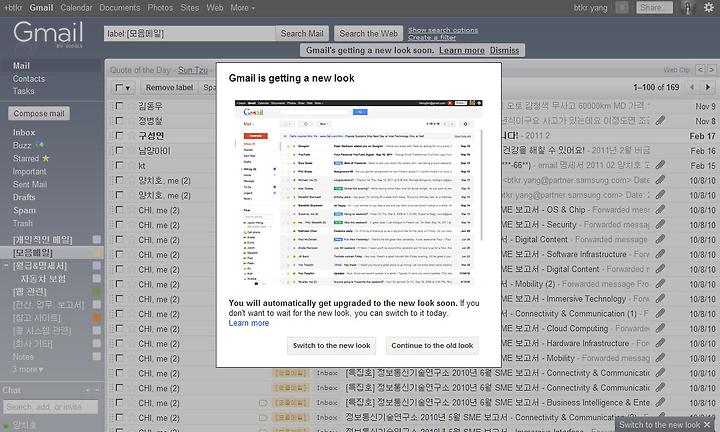Show next web clip arrow
Image resolution: width=720 pixels, height=432 pixels.
coord(711,70)
